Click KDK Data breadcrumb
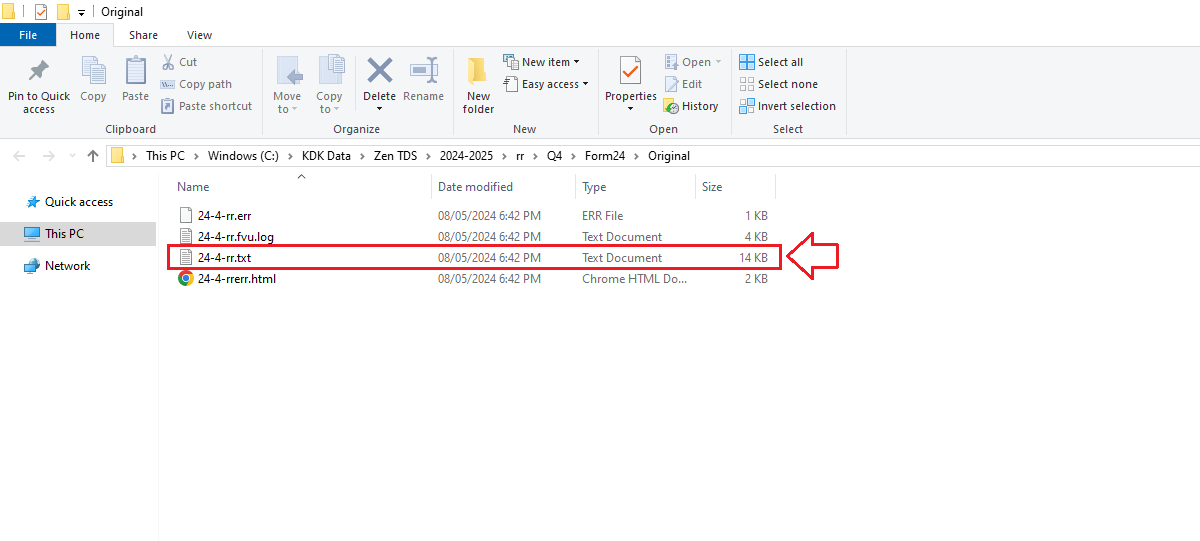Screen dimensions: 1200x541 [x=326, y=156]
